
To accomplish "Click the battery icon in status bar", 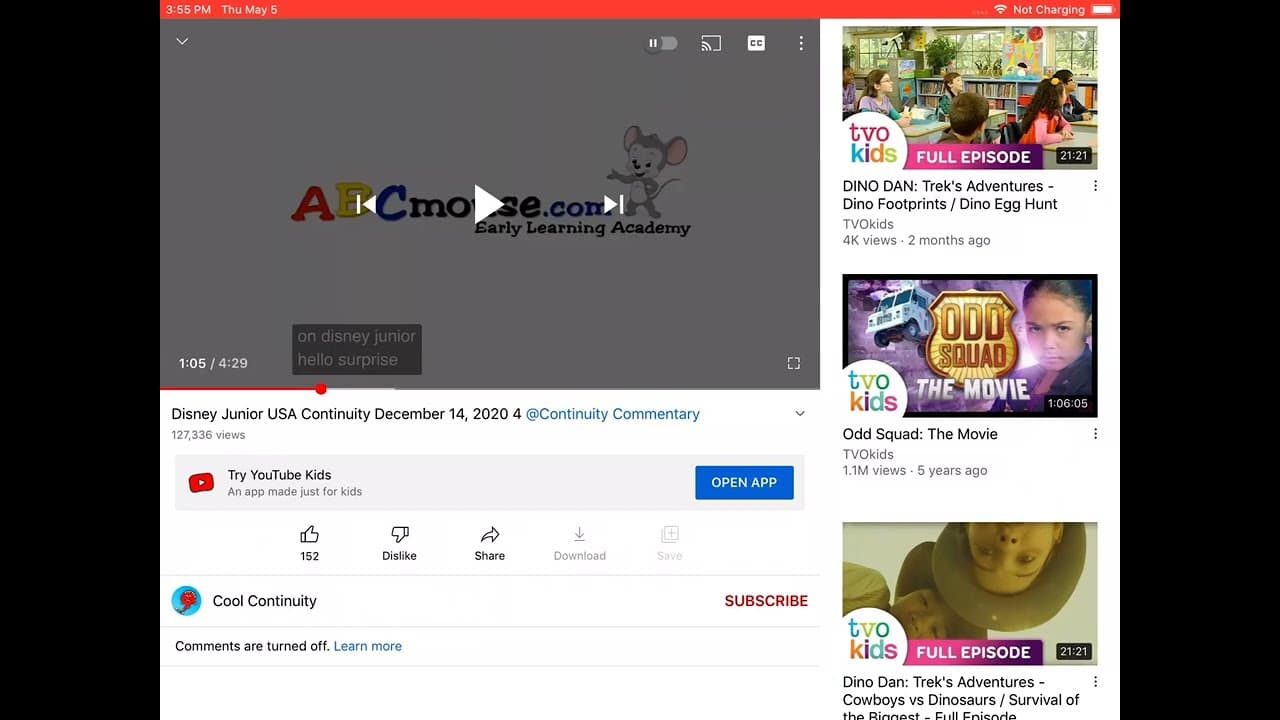I will [1103, 9].
